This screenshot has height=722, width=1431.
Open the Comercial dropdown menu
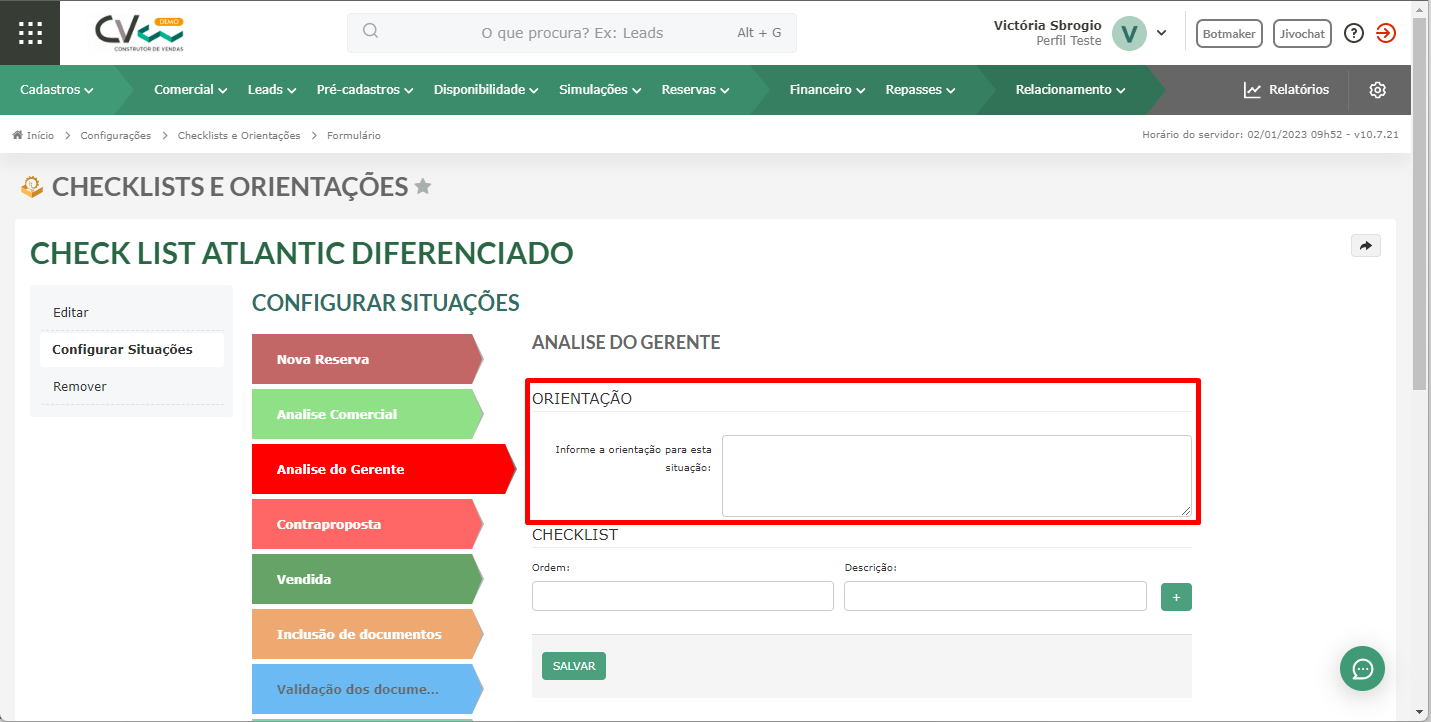coord(191,90)
